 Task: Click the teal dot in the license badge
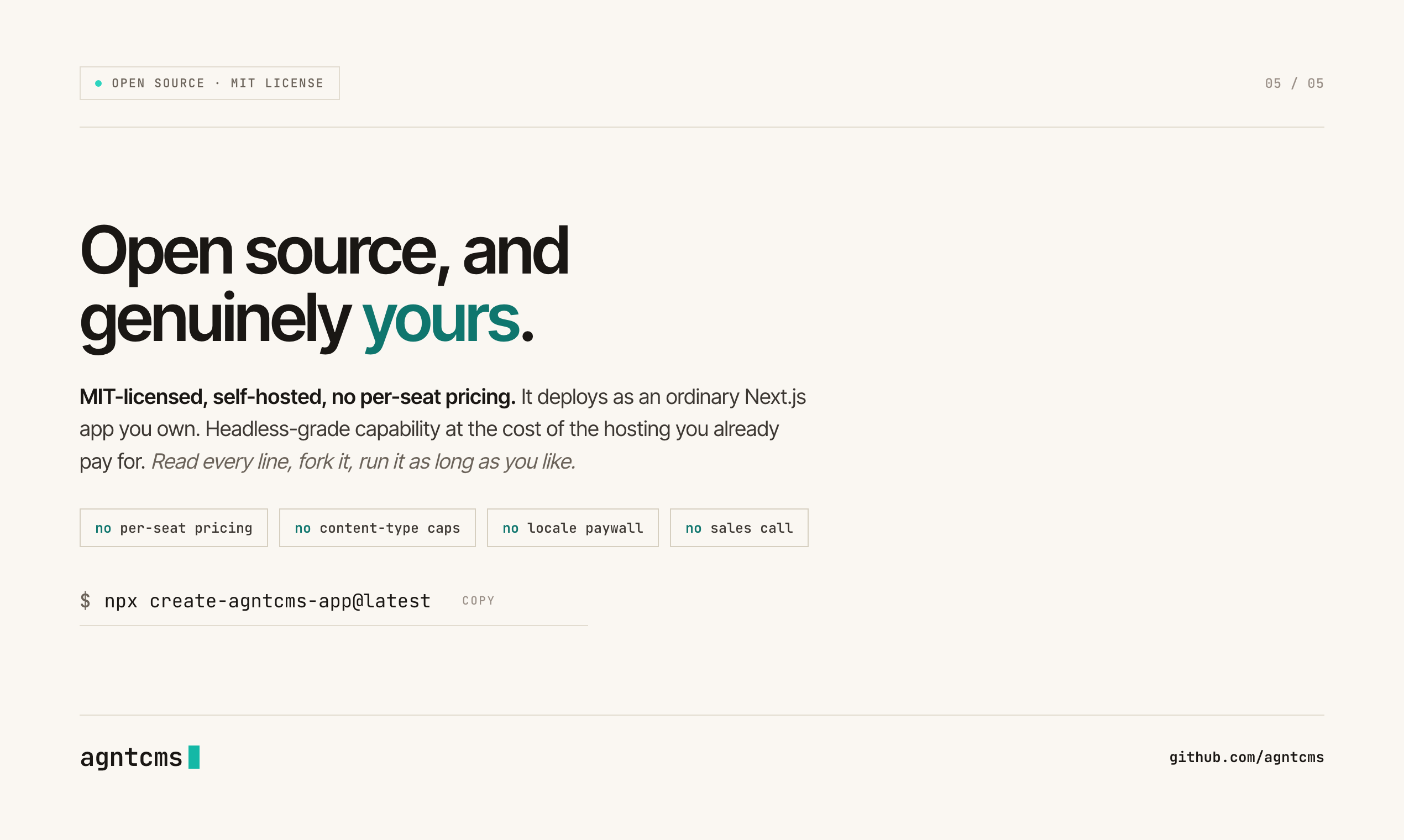[98, 83]
